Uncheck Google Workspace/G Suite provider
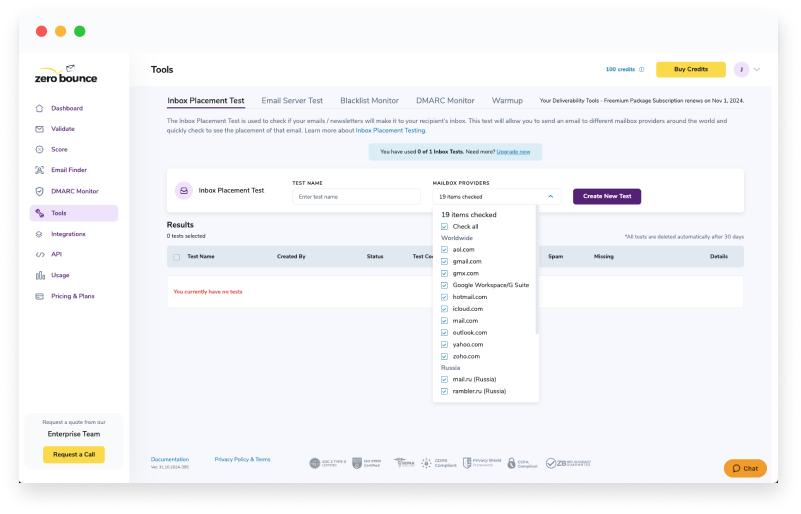The width and height of the screenshot is (801, 514). click(x=444, y=286)
